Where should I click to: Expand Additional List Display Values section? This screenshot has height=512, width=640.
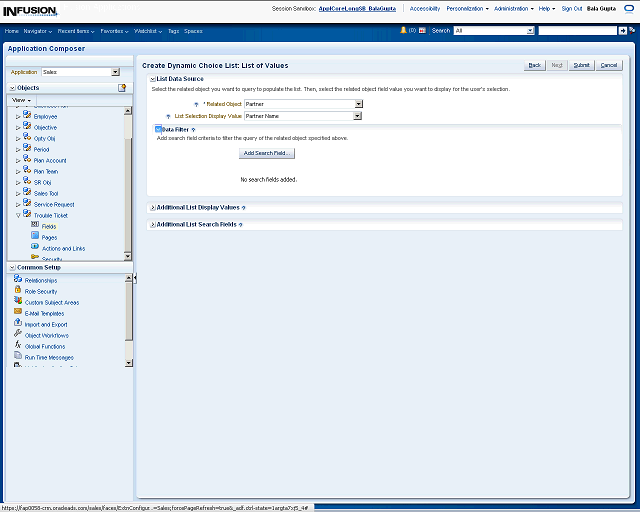tap(152, 208)
